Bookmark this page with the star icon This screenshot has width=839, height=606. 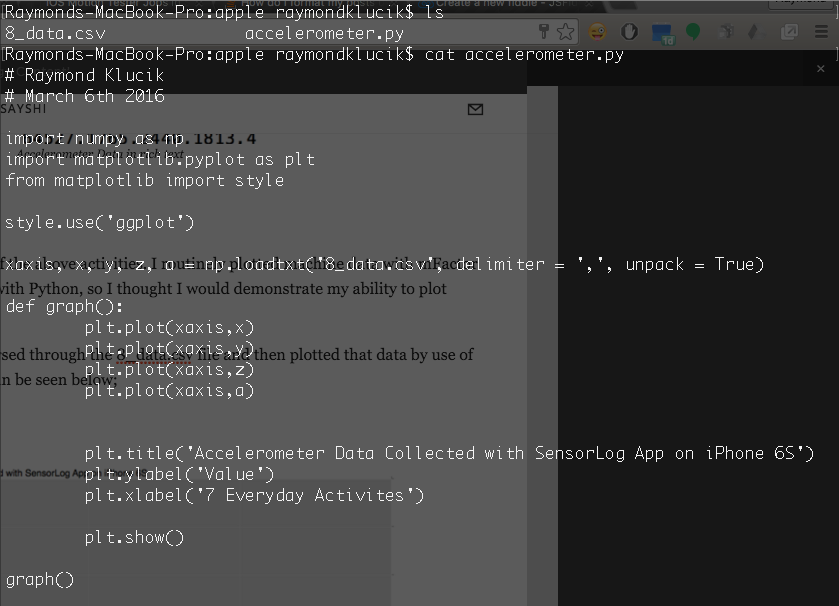tap(566, 32)
